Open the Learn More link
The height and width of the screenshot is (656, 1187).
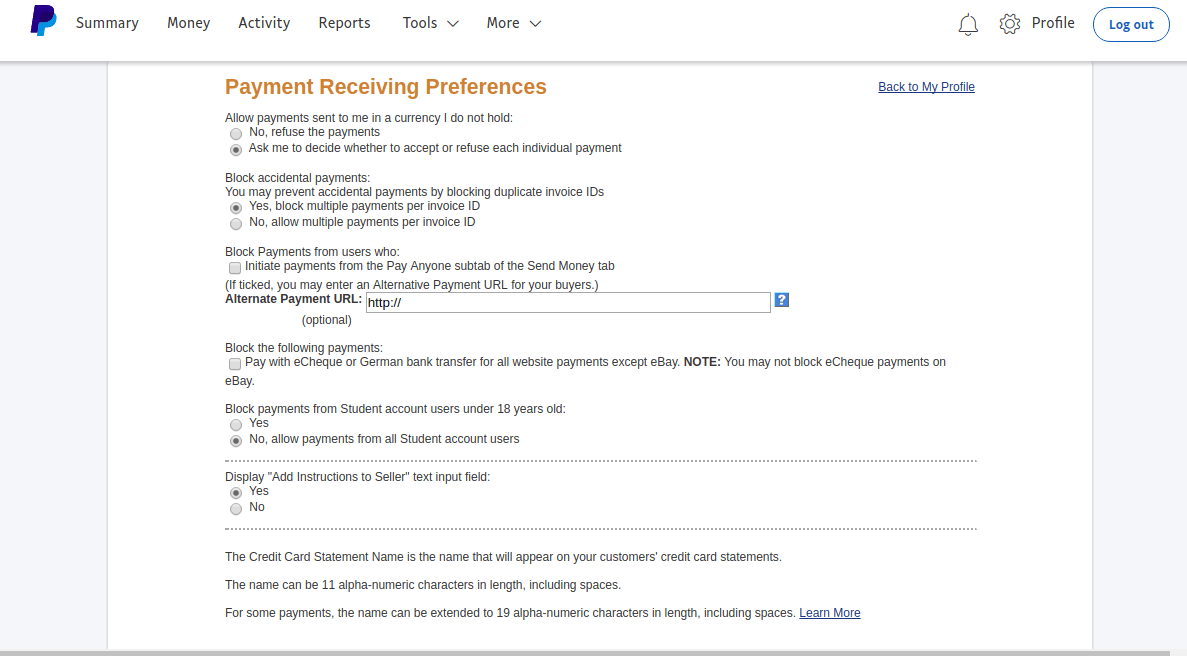tap(829, 612)
